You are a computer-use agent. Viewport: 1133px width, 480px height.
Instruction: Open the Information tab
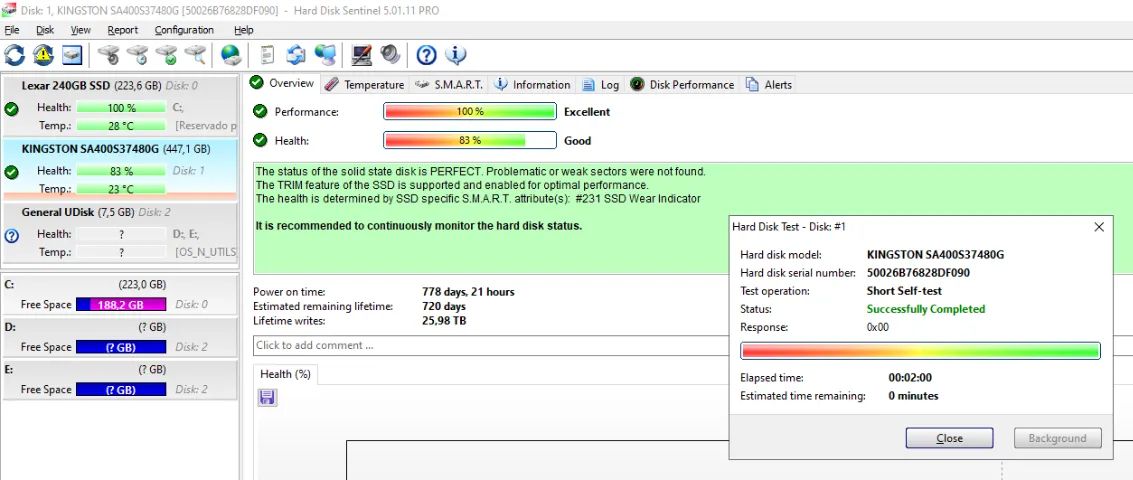pyautogui.click(x=533, y=85)
